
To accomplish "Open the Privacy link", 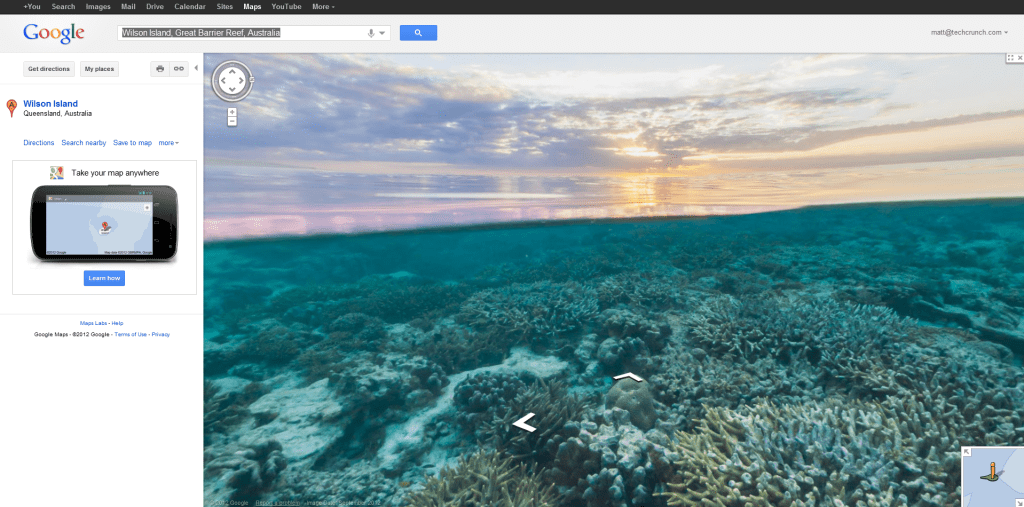I will pyautogui.click(x=161, y=334).
